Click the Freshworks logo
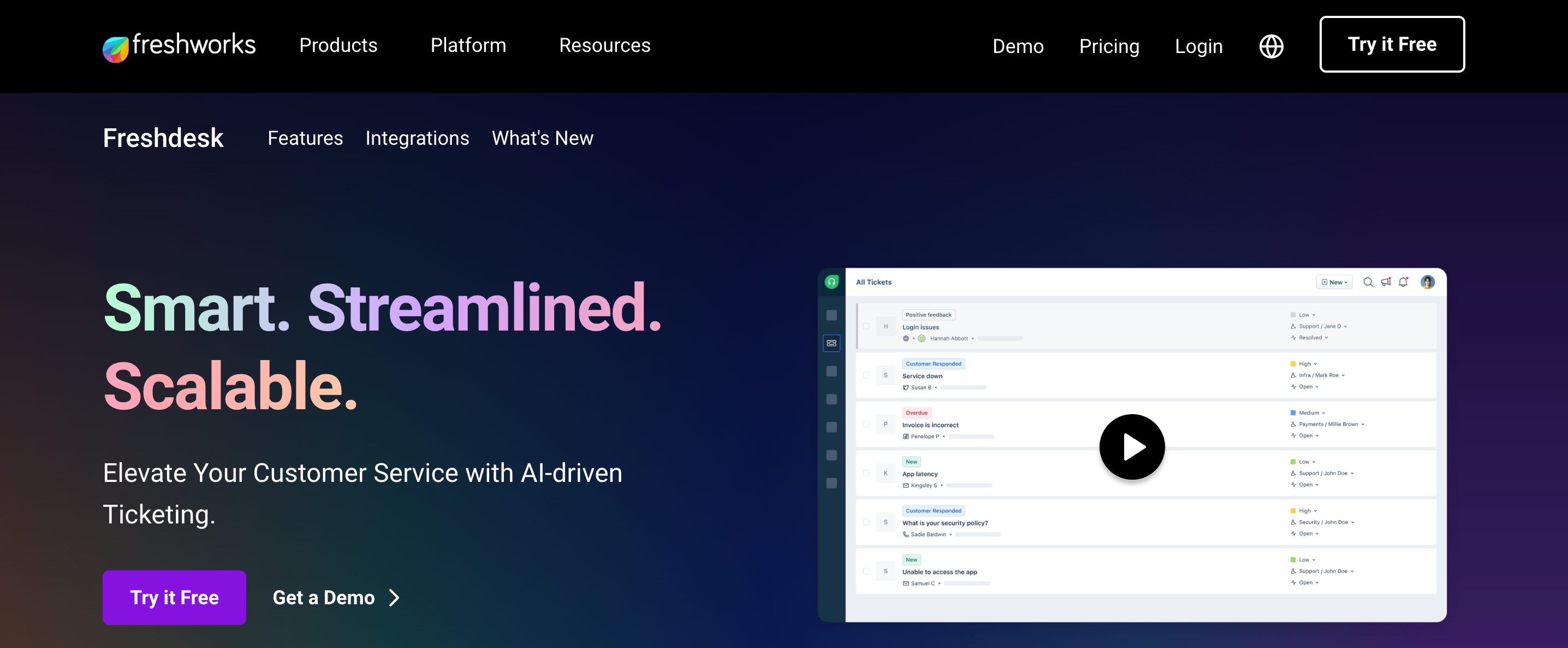 [179, 46]
